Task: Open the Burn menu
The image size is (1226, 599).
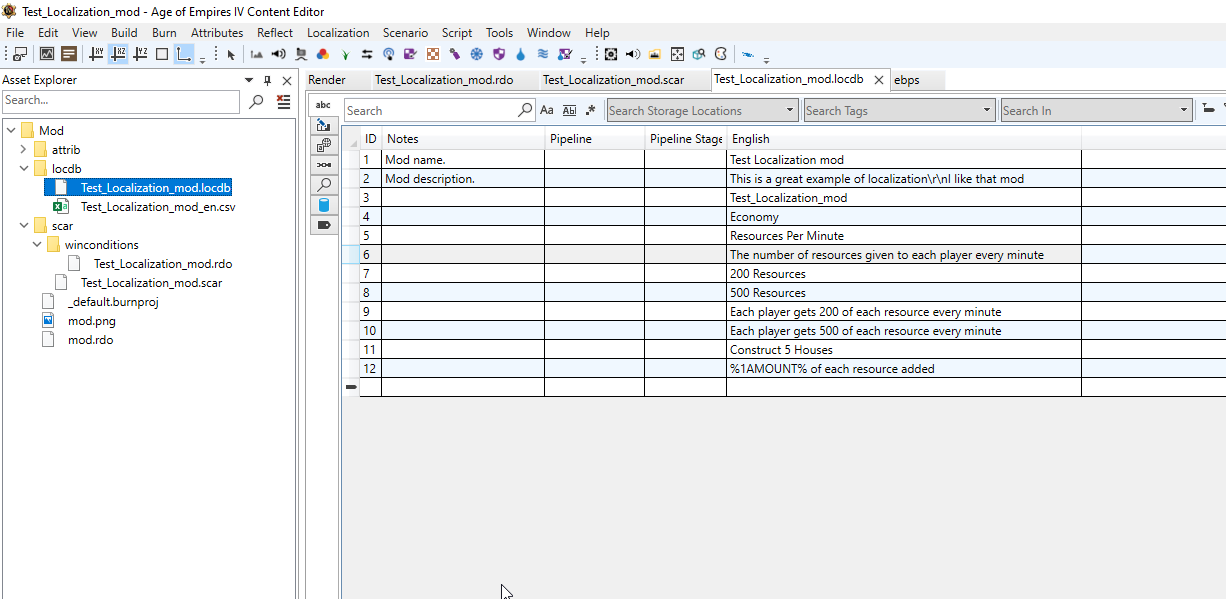Action: tap(164, 33)
